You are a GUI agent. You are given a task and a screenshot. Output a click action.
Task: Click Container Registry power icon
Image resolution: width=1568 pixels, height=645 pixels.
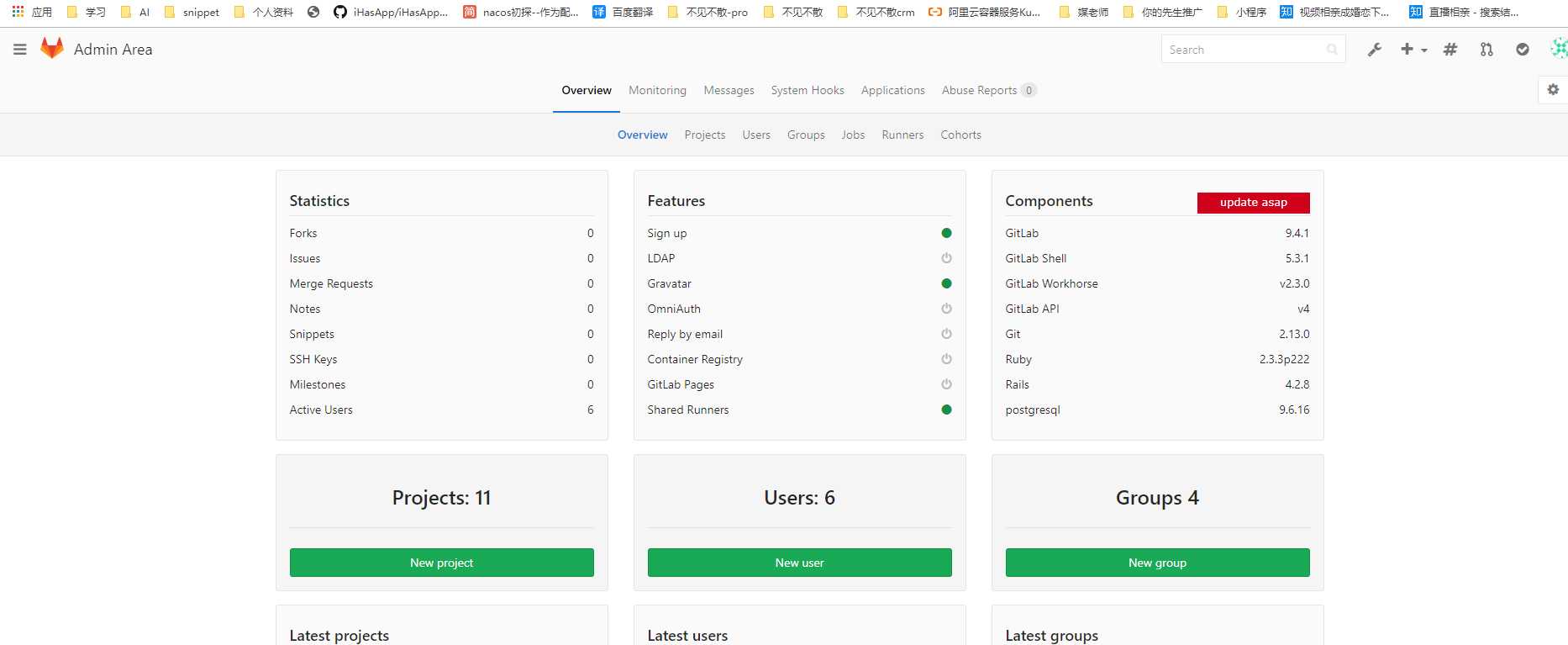click(946, 359)
